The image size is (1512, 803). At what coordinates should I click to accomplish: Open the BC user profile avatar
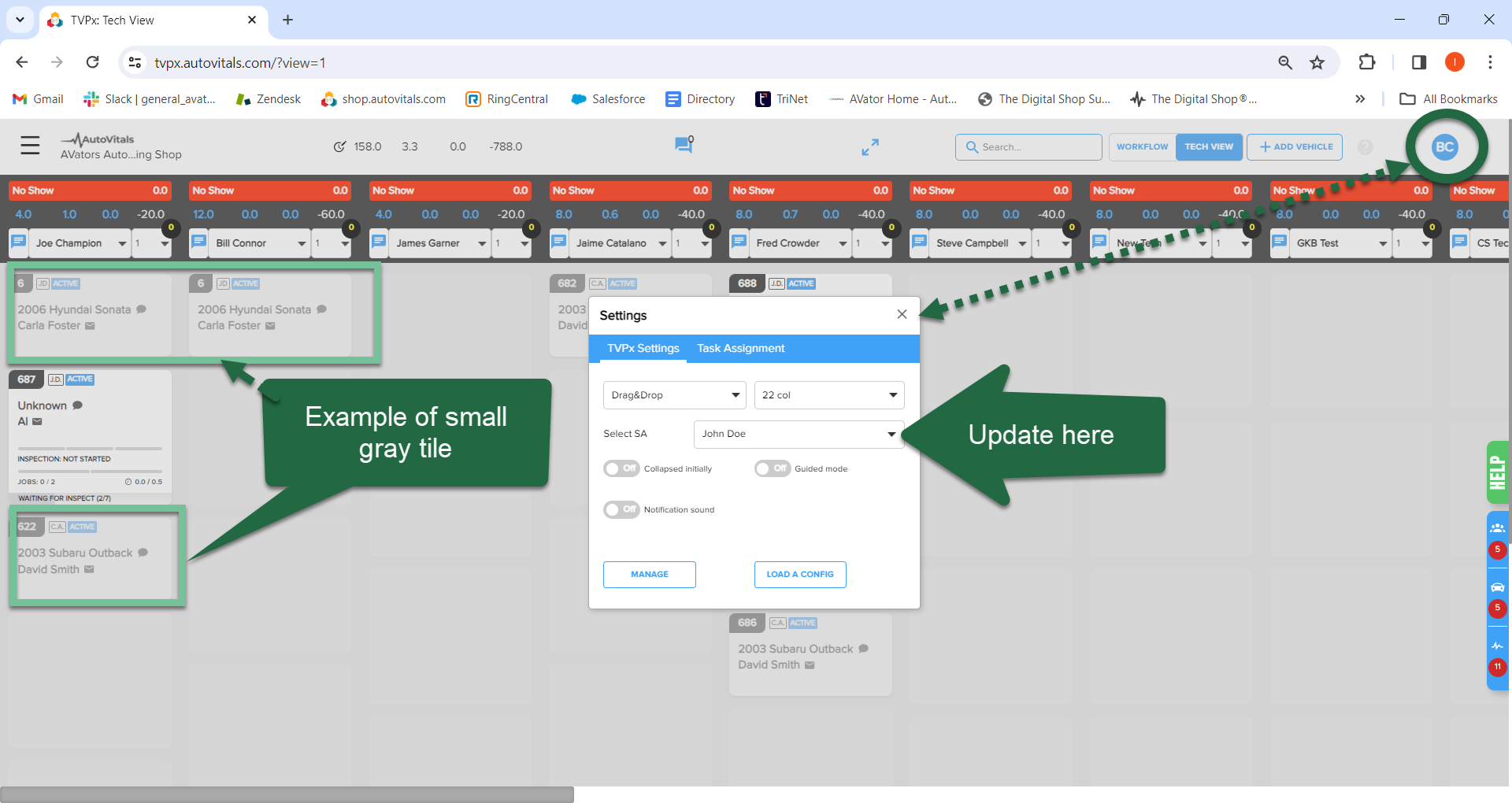click(x=1444, y=146)
